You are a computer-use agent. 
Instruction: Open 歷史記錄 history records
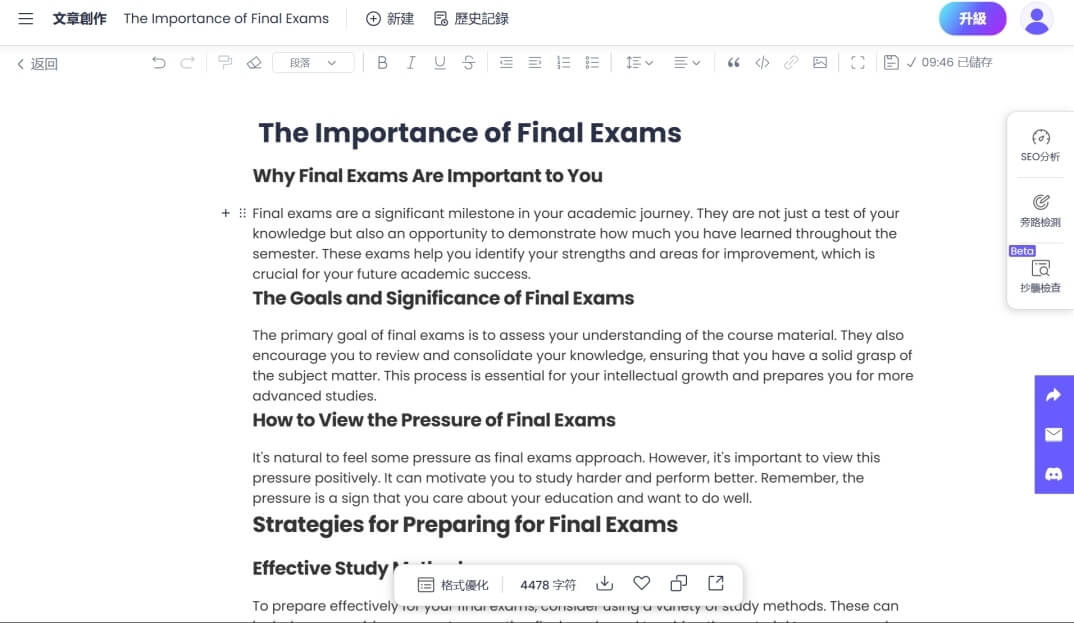point(471,18)
